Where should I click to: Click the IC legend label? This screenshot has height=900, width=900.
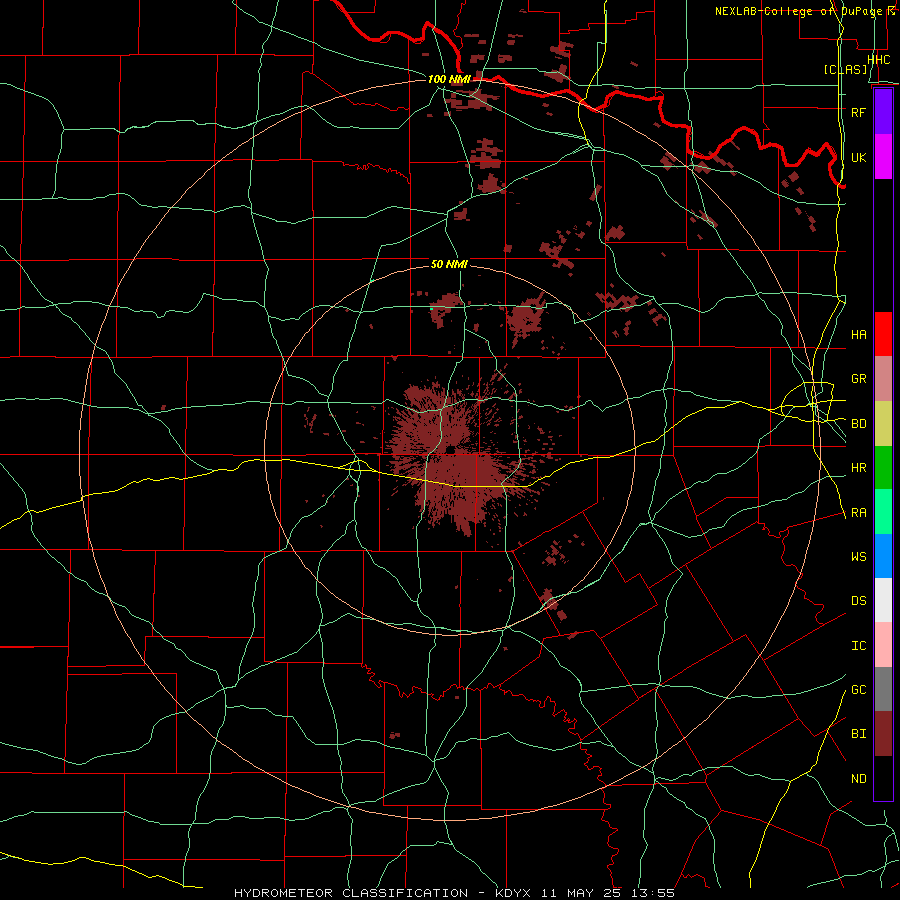coord(858,646)
